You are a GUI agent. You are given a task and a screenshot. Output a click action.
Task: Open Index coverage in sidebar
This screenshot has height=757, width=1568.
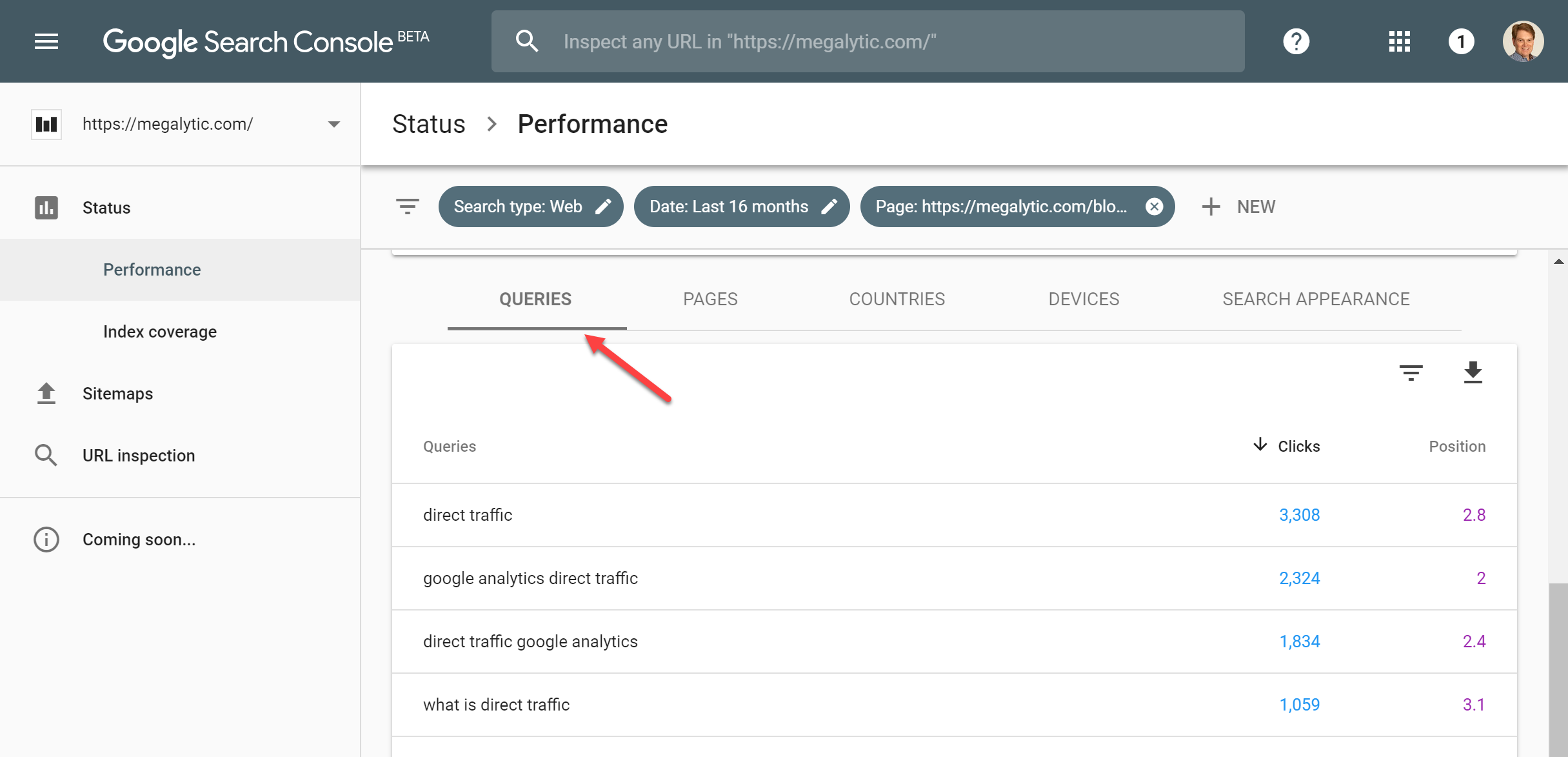tap(159, 332)
